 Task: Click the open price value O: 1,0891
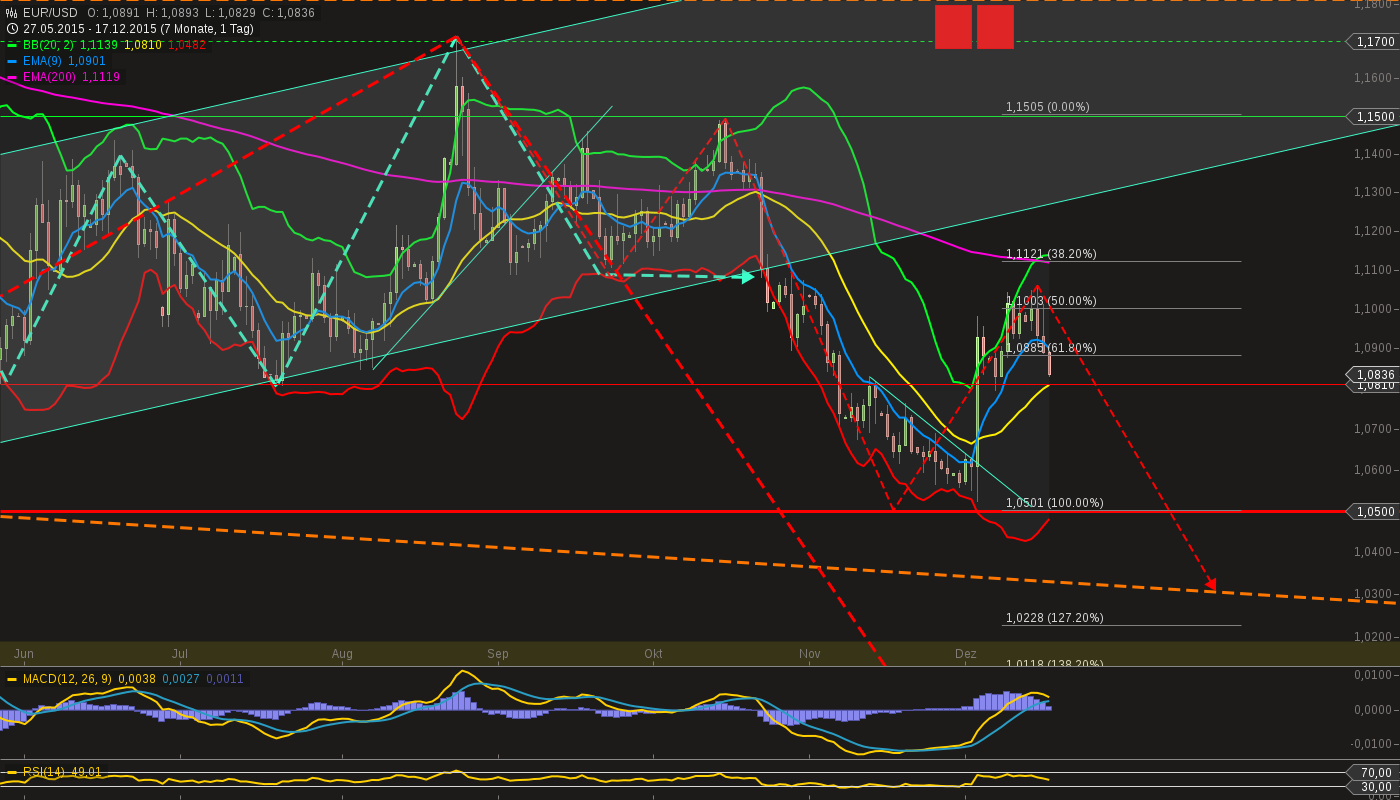pyautogui.click(x=114, y=13)
